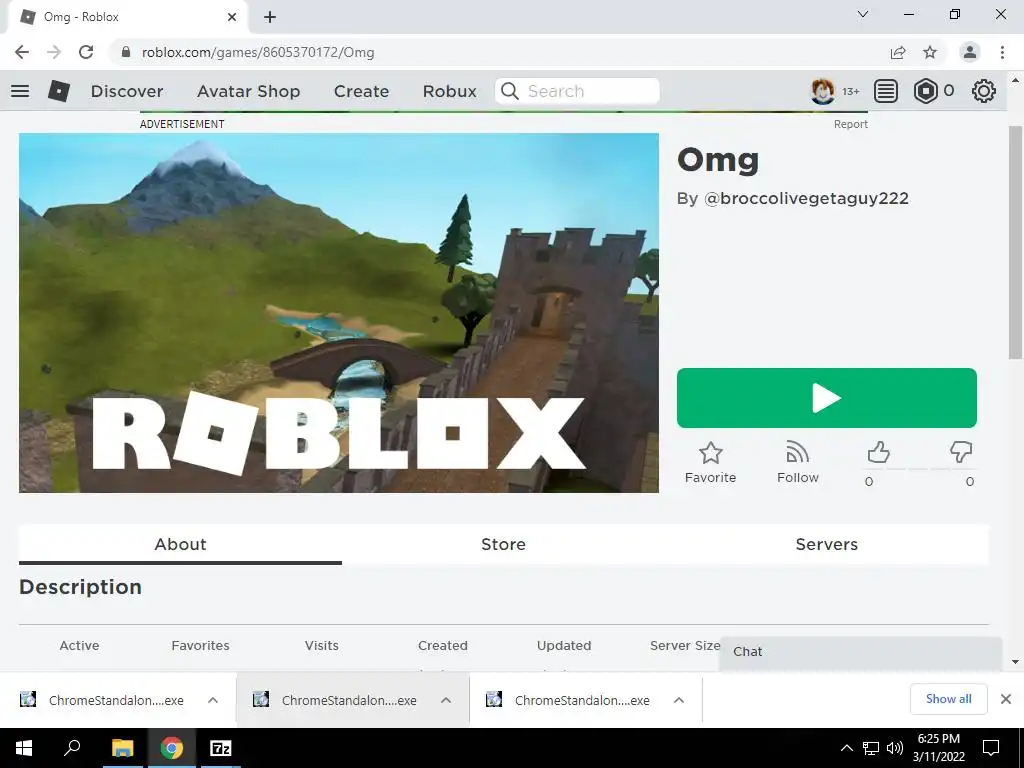Go back in browser history
Screen dimensions: 1024x768
22,52
